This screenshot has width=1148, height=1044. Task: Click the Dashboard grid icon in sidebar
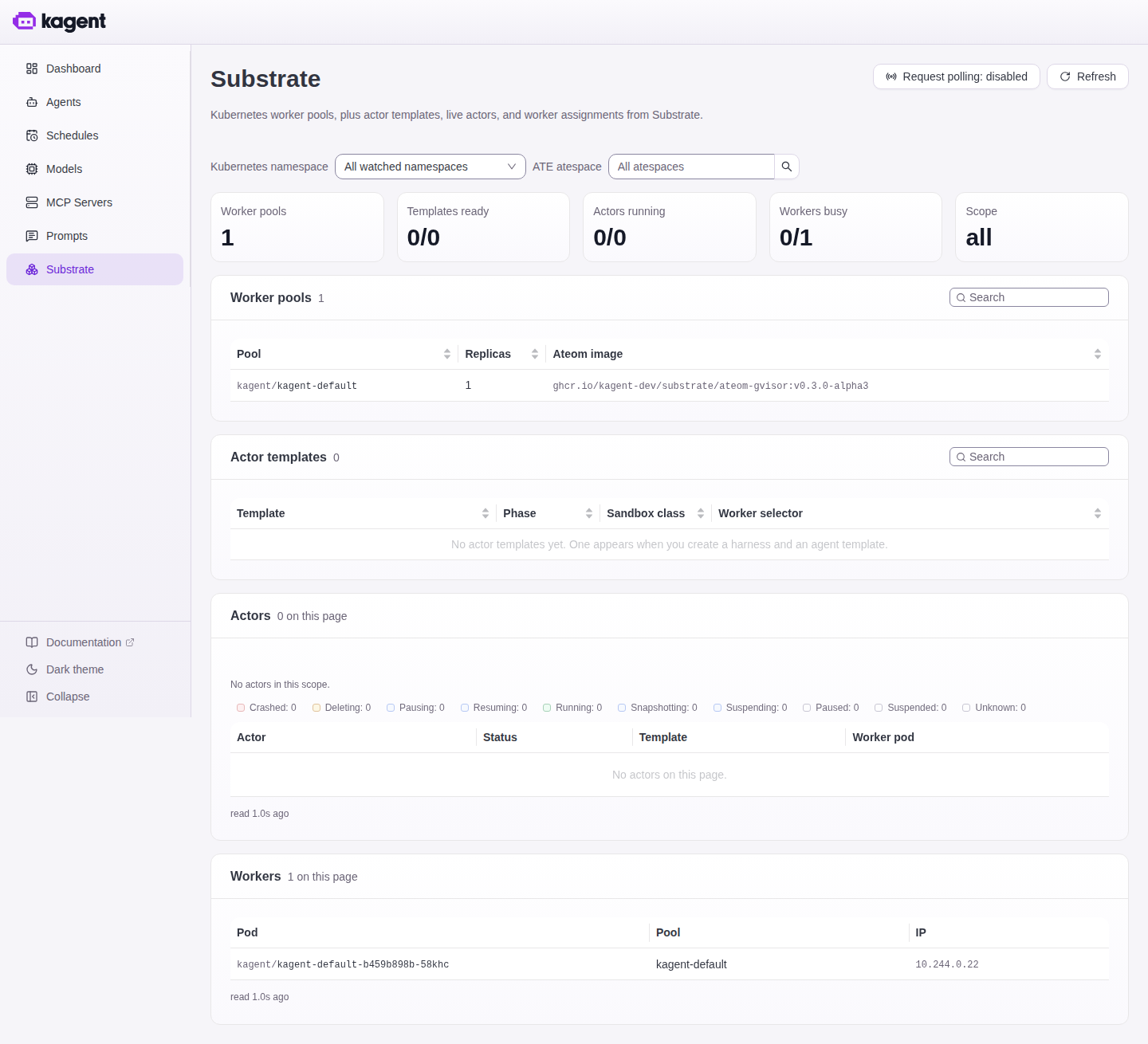pos(32,69)
